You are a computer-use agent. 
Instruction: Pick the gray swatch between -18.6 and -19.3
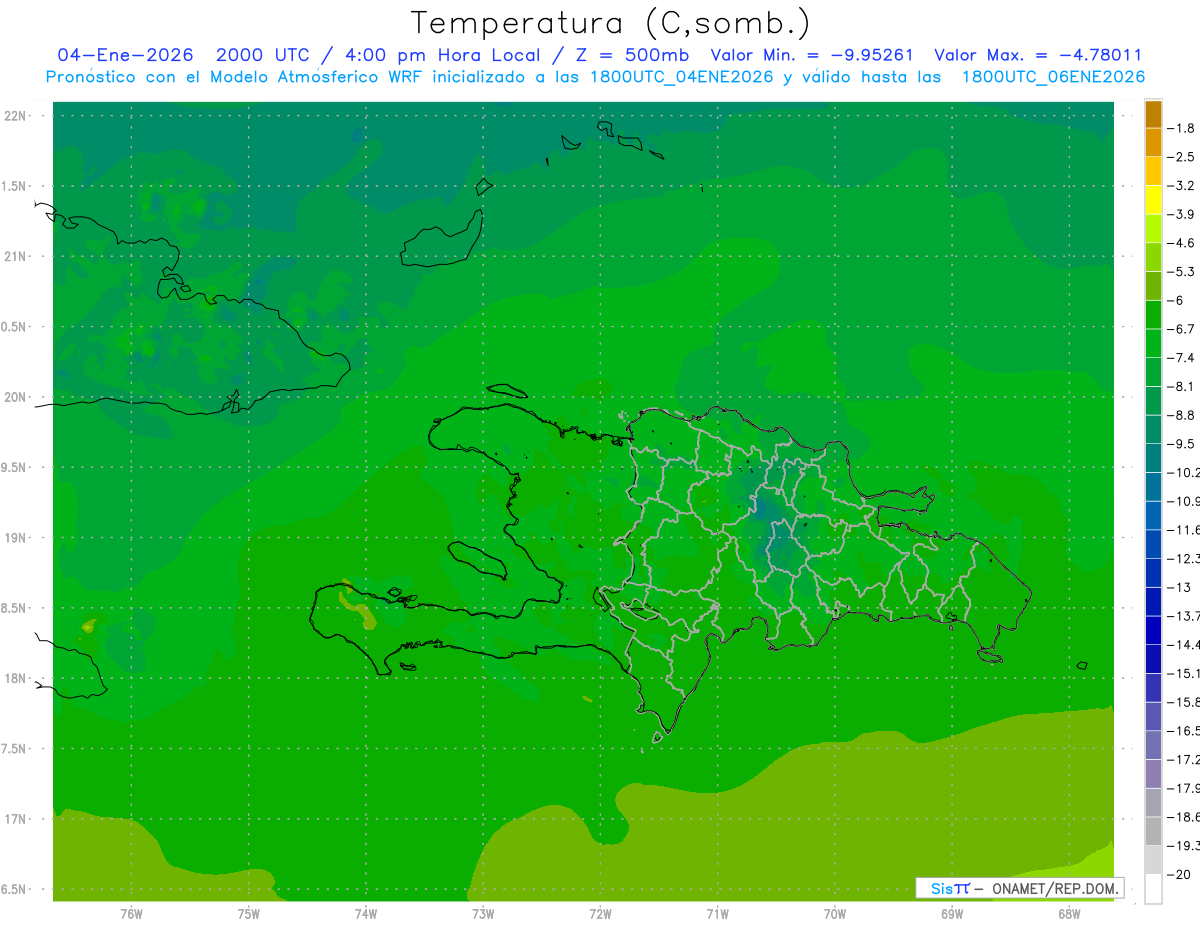pyautogui.click(x=1153, y=831)
